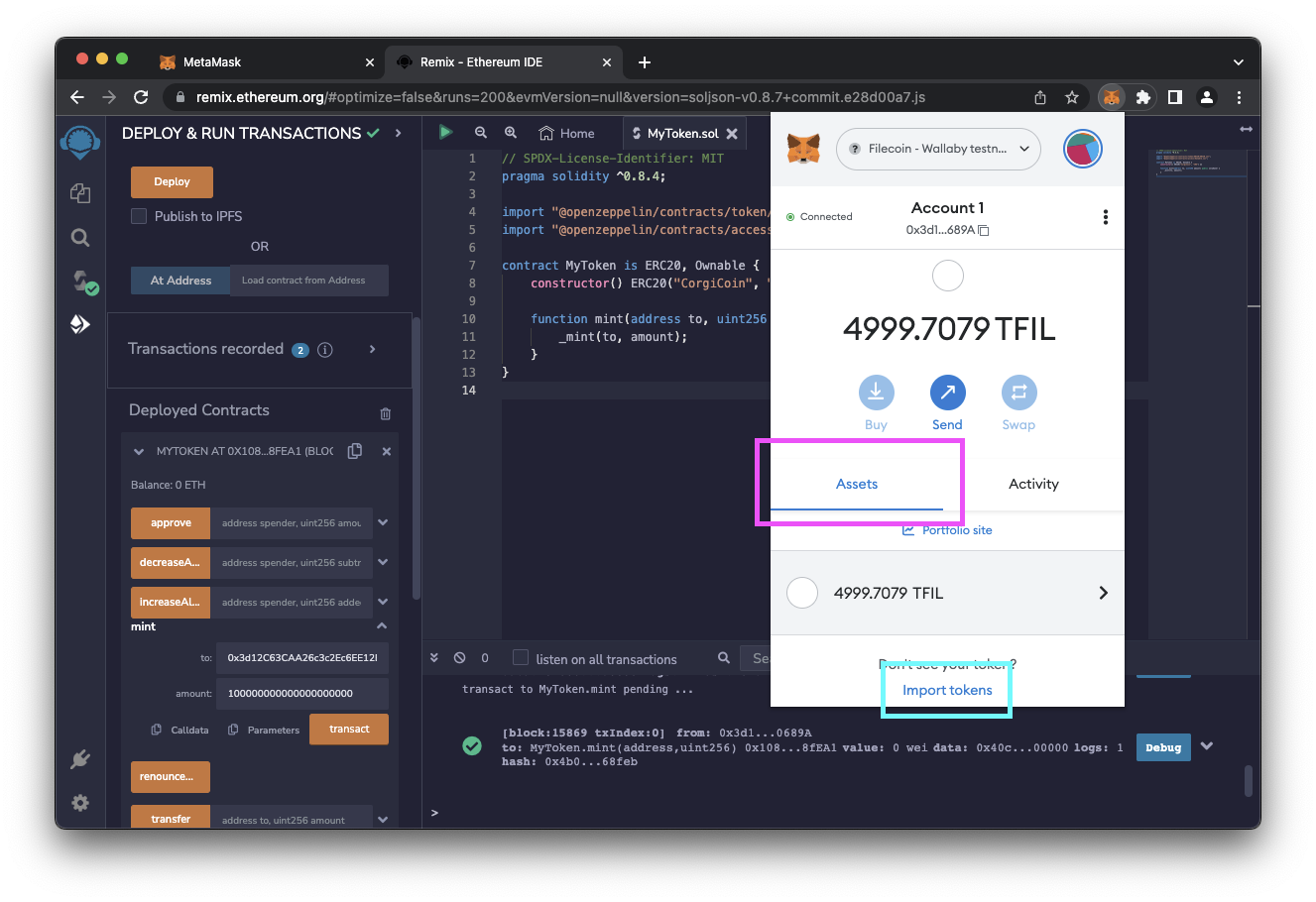Viewport: 1316px width, 902px height.
Task: Collapse the mint function chevron
Action: [x=382, y=626]
